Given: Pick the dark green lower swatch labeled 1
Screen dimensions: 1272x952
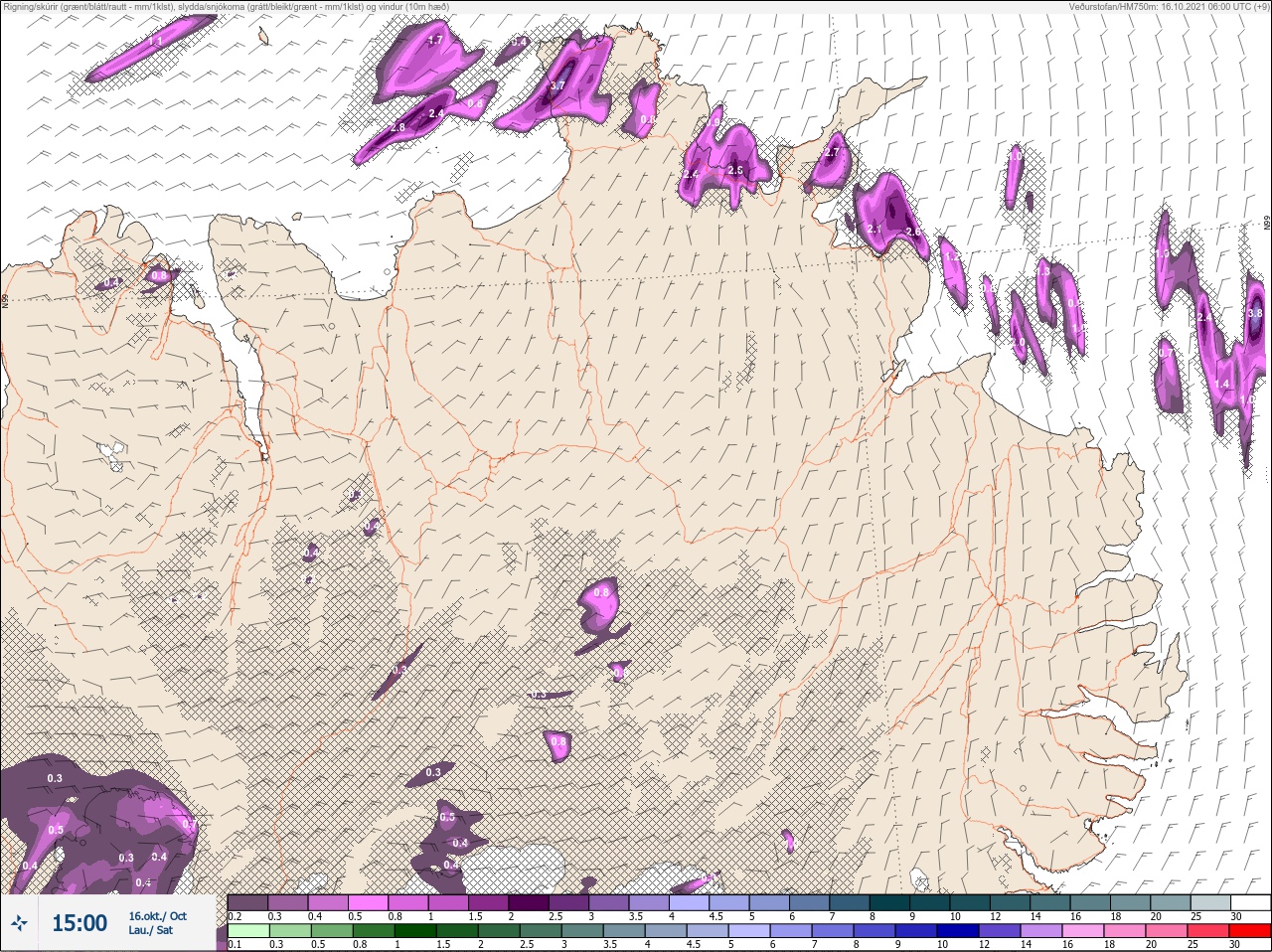Looking at the screenshot, I should click(415, 930).
